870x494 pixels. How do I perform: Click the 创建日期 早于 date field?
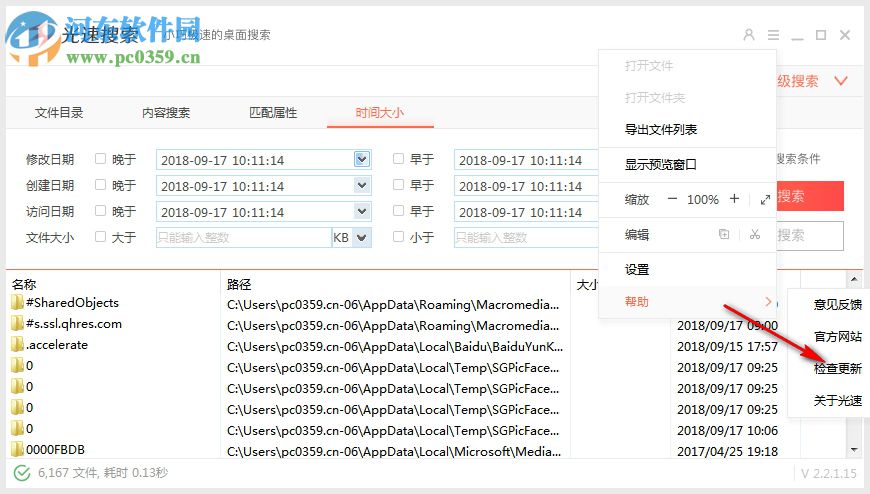526,186
